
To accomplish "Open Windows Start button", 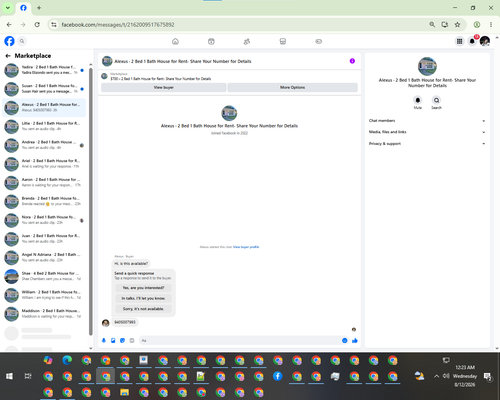I will click(x=9, y=376).
